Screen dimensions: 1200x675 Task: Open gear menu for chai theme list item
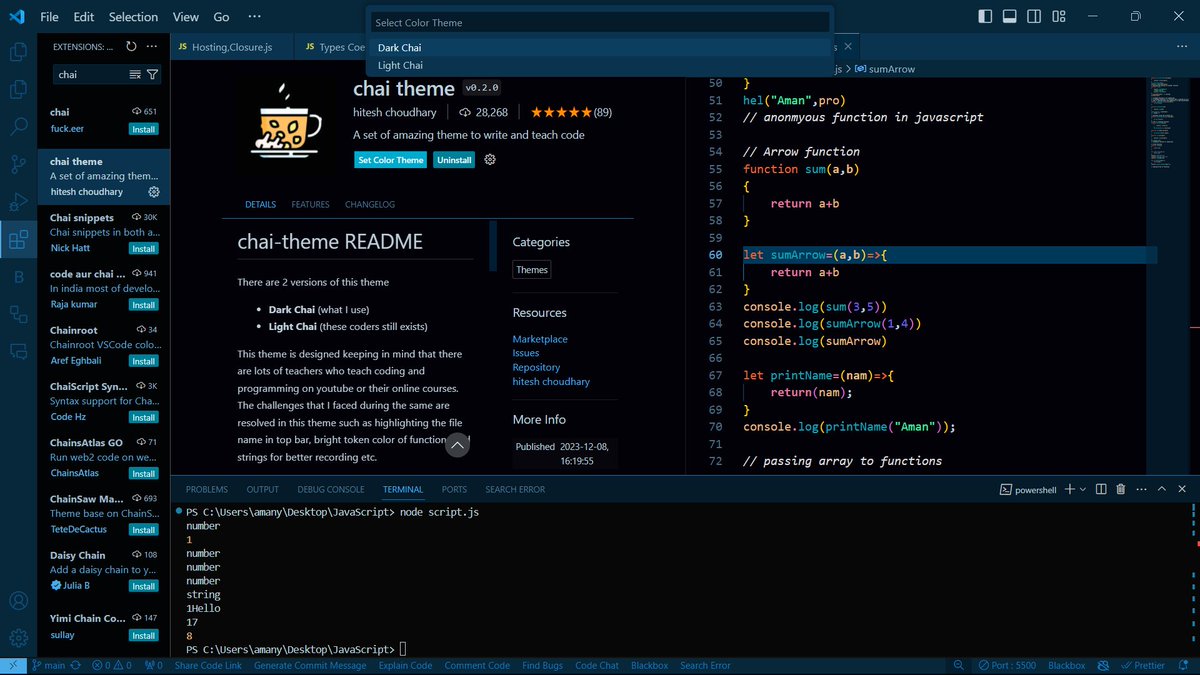(x=154, y=192)
